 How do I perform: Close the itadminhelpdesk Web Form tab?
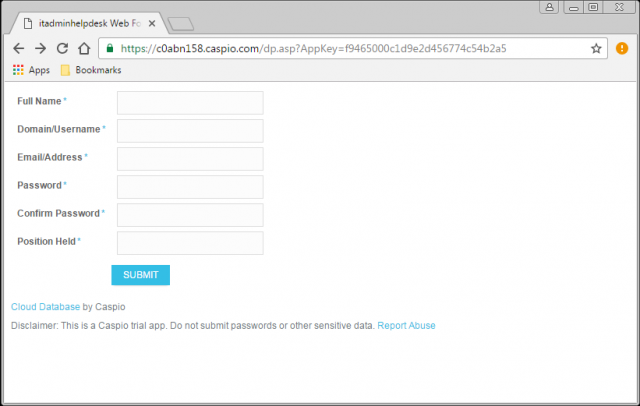click(x=152, y=24)
